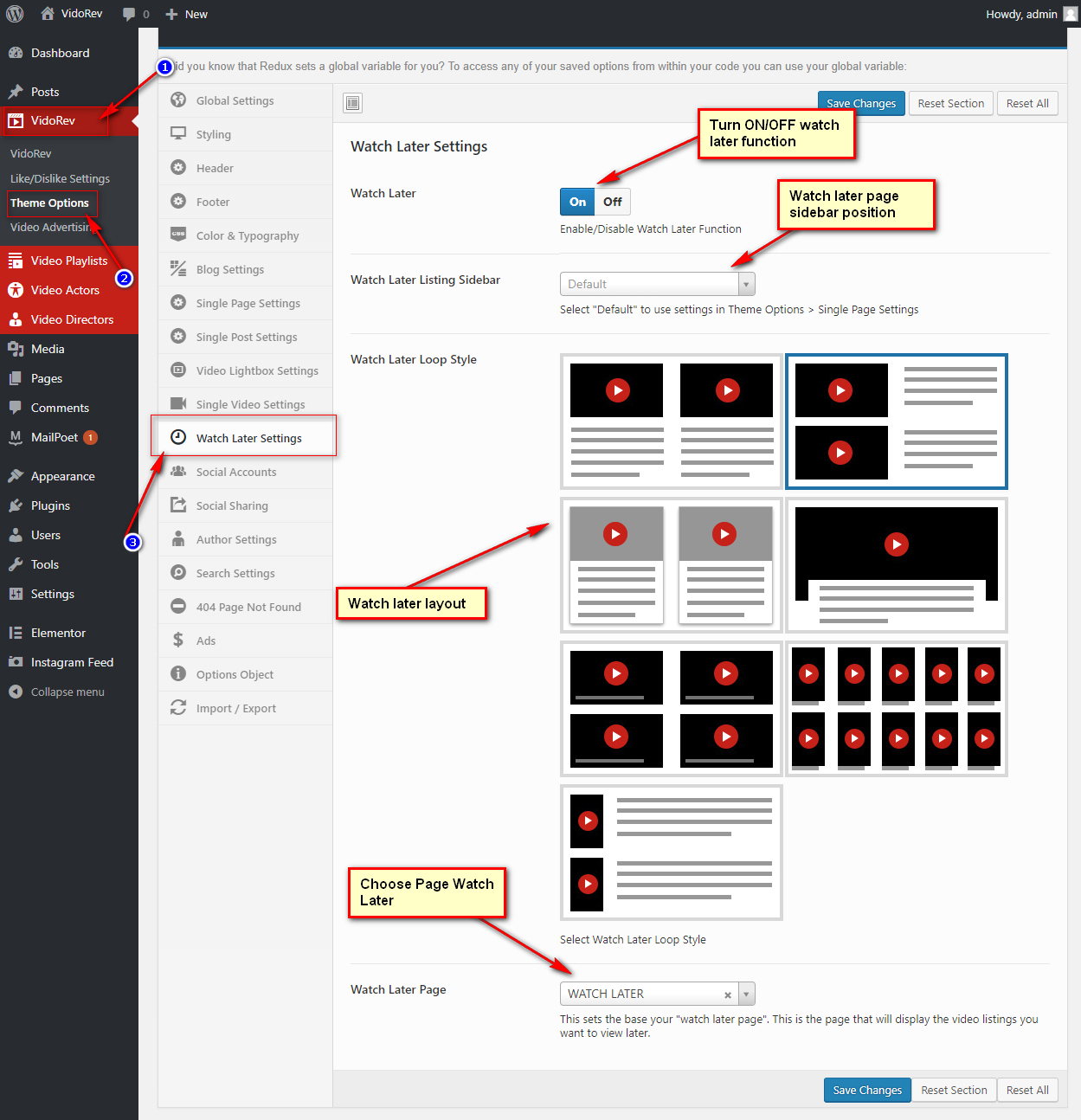Image resolution: width=1081 pixels, height=1120 pixels.
Task: Click the expand all sections icon
Action: point(352,104)
